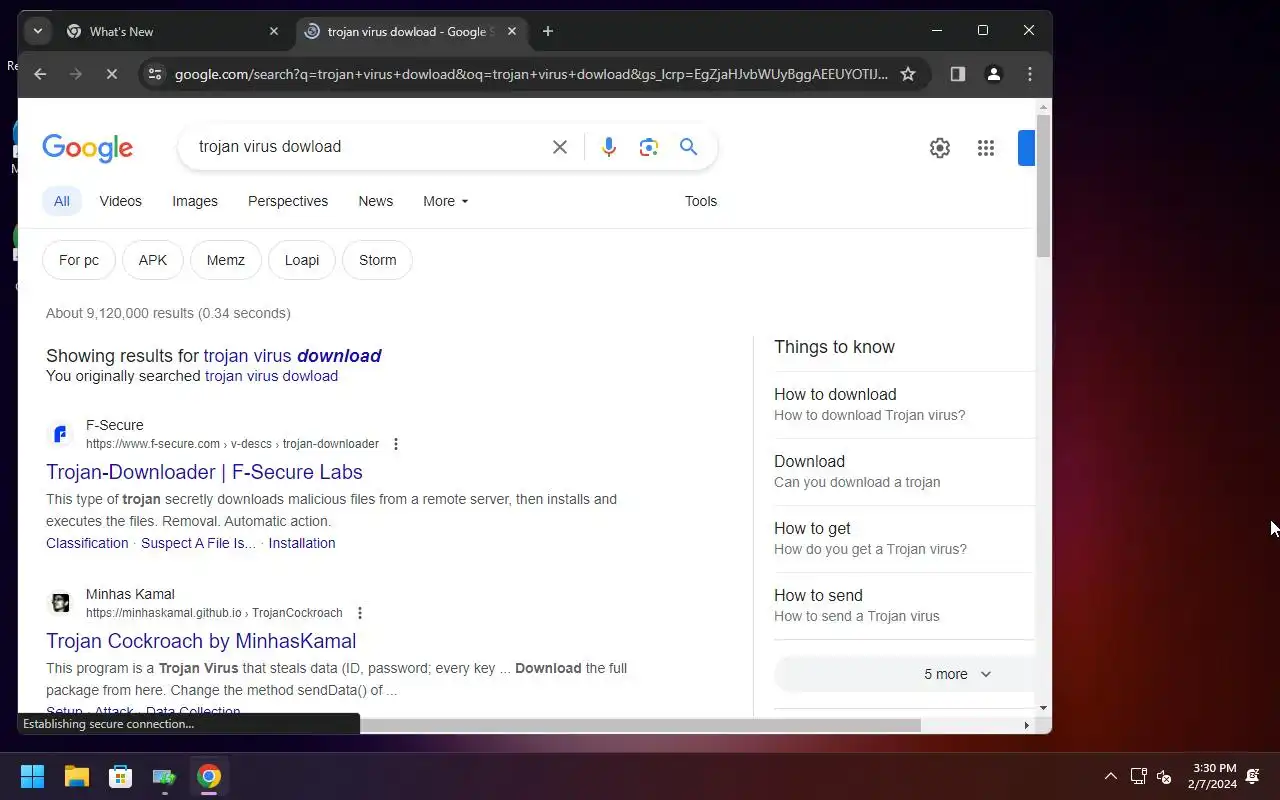The image size is (1280, 800).
Task: Open search Tools
Action: (x=701, y=201)
